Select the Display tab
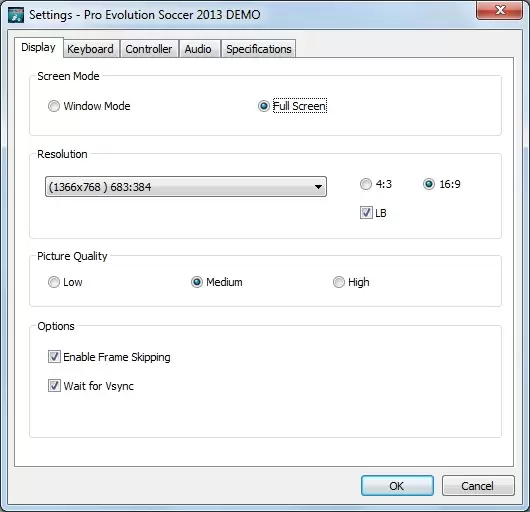530x512 pixels. pyautogui.click(x=39, y=47)
